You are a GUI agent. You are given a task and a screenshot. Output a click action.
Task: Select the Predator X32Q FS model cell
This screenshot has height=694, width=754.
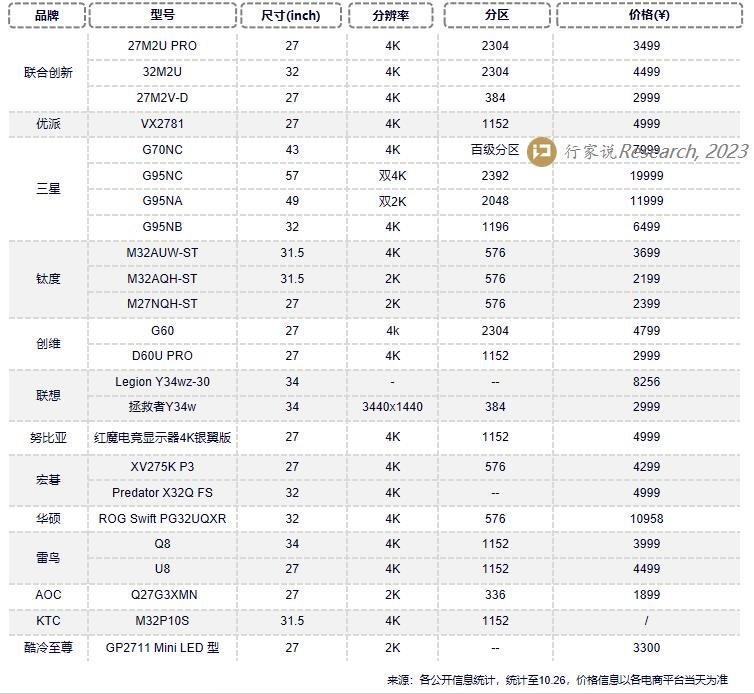click(163, 493)
